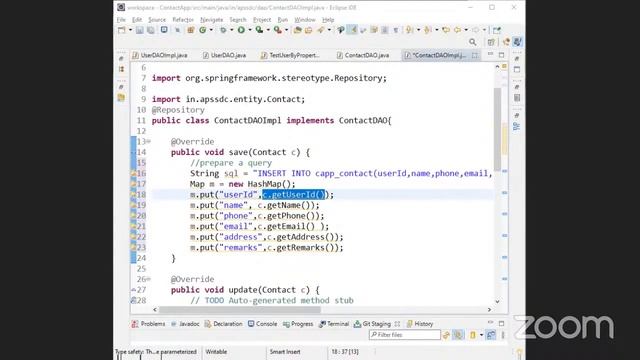Click the magnifier Quick Access search icon
640x360 pixels.
473,42
